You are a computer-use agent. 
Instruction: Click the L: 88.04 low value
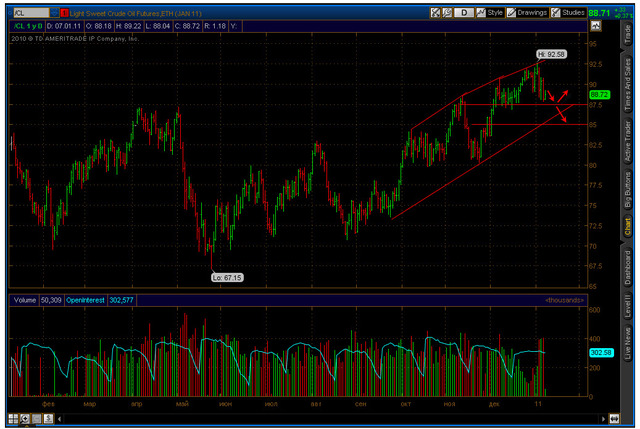pyautogui.click(x=158, y=26)
